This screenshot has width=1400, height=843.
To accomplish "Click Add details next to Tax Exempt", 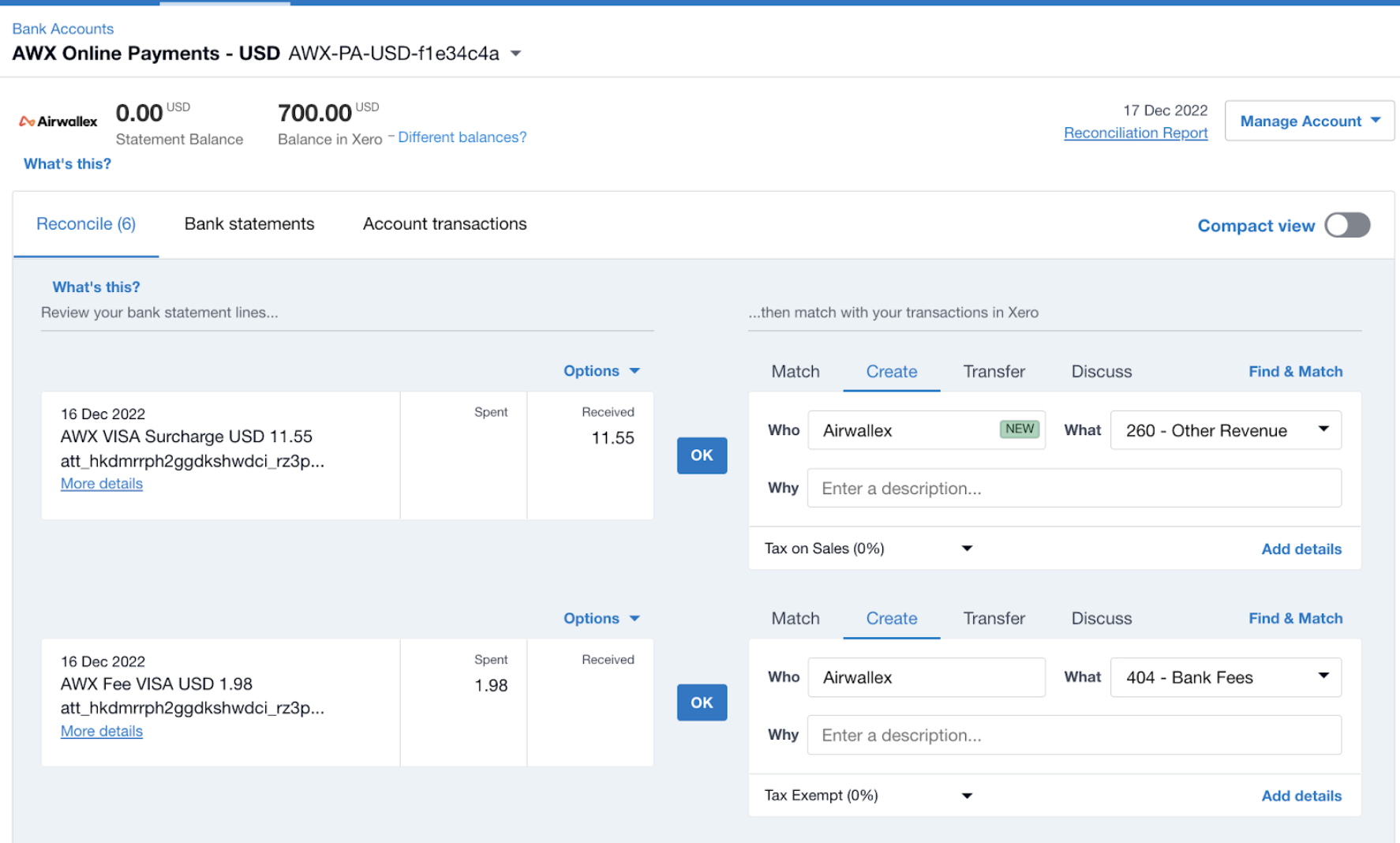I will tap(1301, 796).
